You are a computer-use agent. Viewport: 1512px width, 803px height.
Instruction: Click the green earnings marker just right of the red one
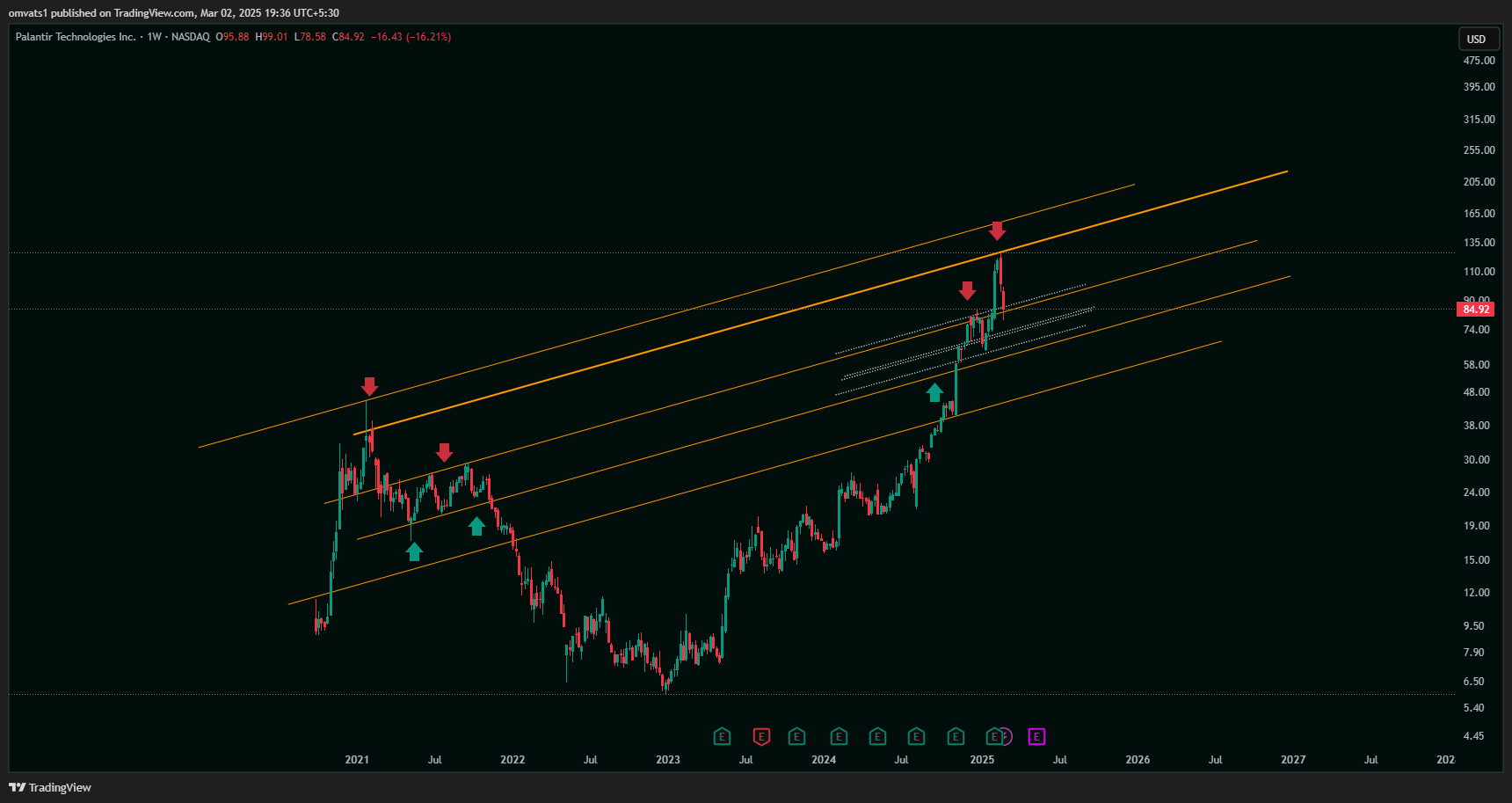pyautogui.click(x=796, y=736)
